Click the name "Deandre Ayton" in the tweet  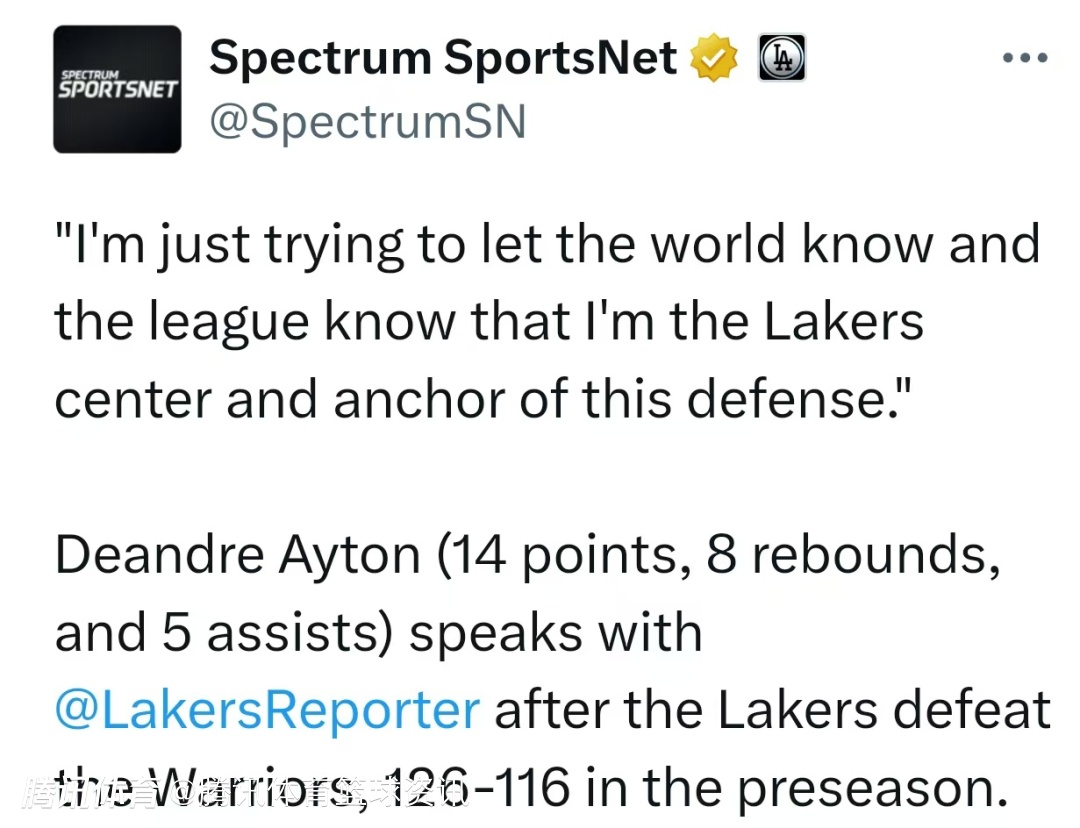point(237,555)
